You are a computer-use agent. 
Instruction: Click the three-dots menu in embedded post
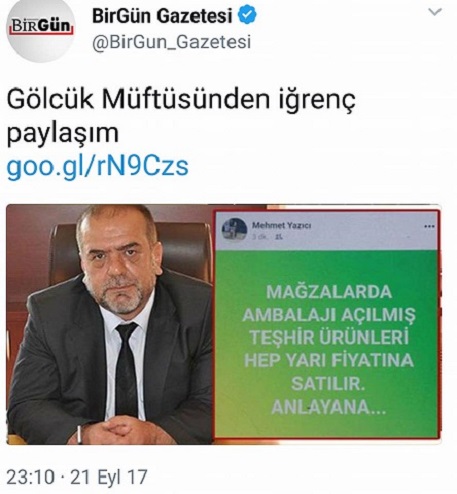coord(429,227)
